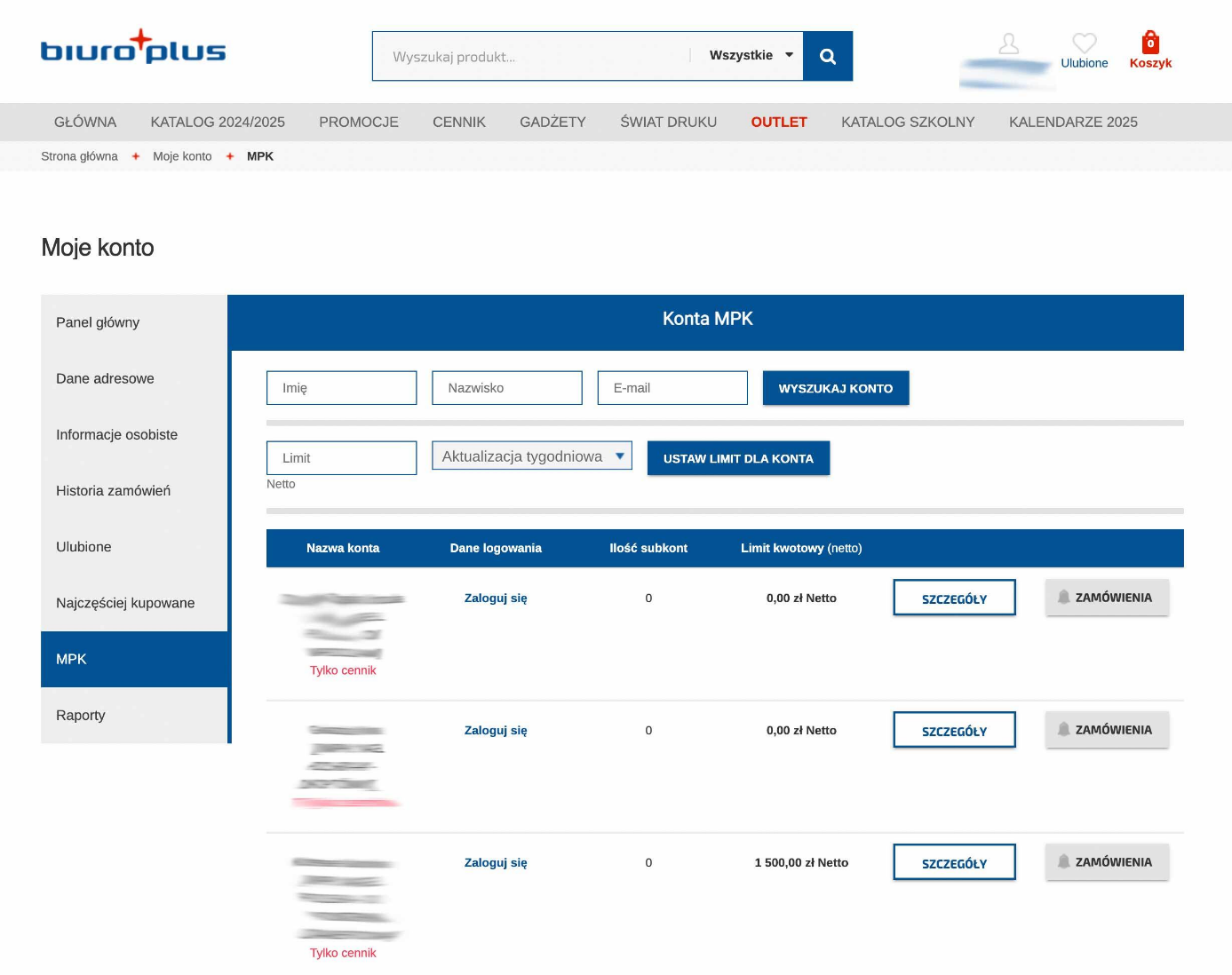
Task: Click the biuro plus logo
Action: (133, 47)
